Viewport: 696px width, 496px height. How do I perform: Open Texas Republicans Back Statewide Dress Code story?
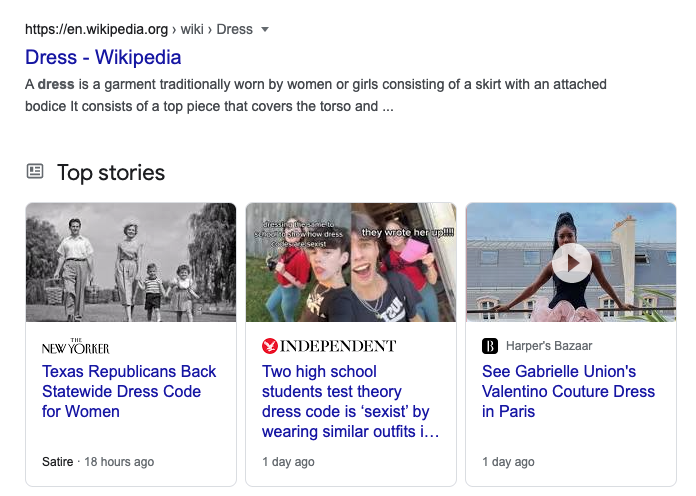coord(129,391)
